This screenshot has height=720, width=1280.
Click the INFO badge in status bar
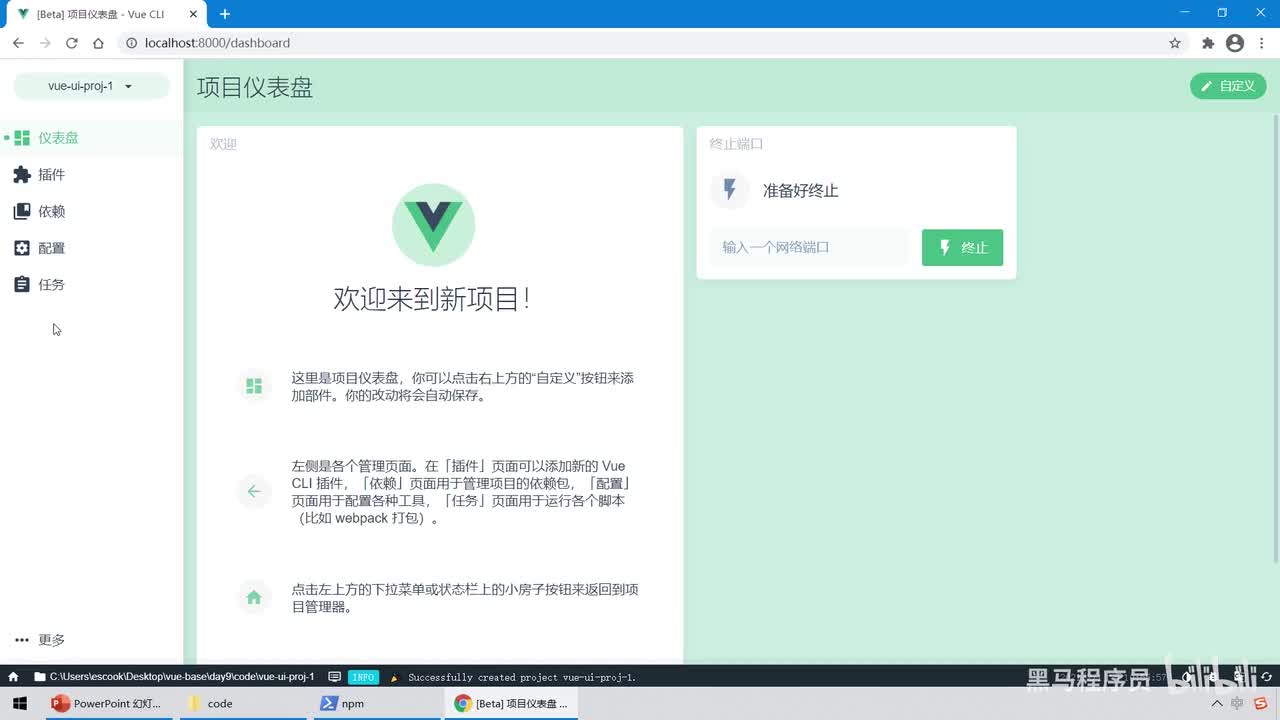(x=364, y=677)
